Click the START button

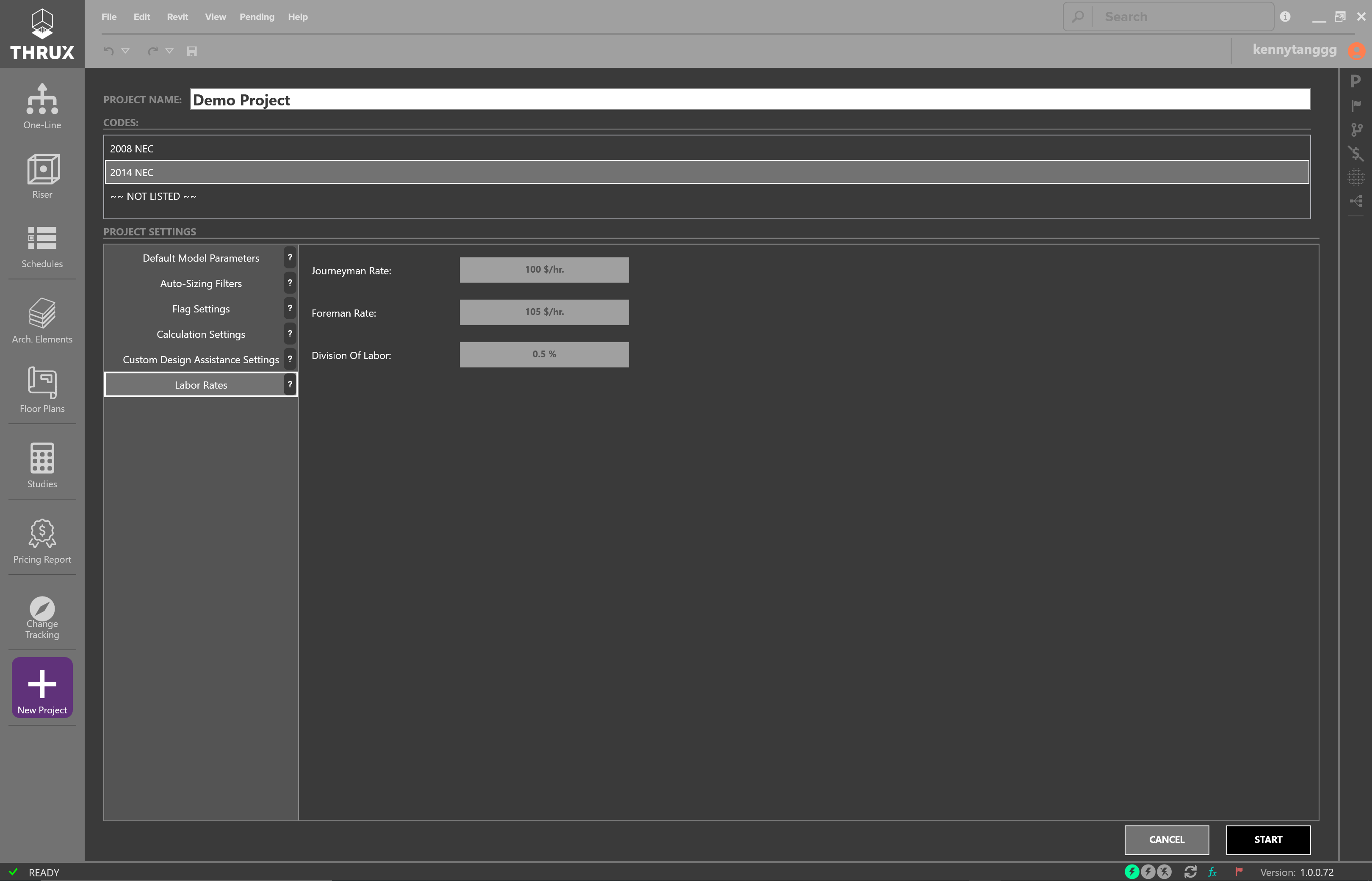tap(1268, 839)
